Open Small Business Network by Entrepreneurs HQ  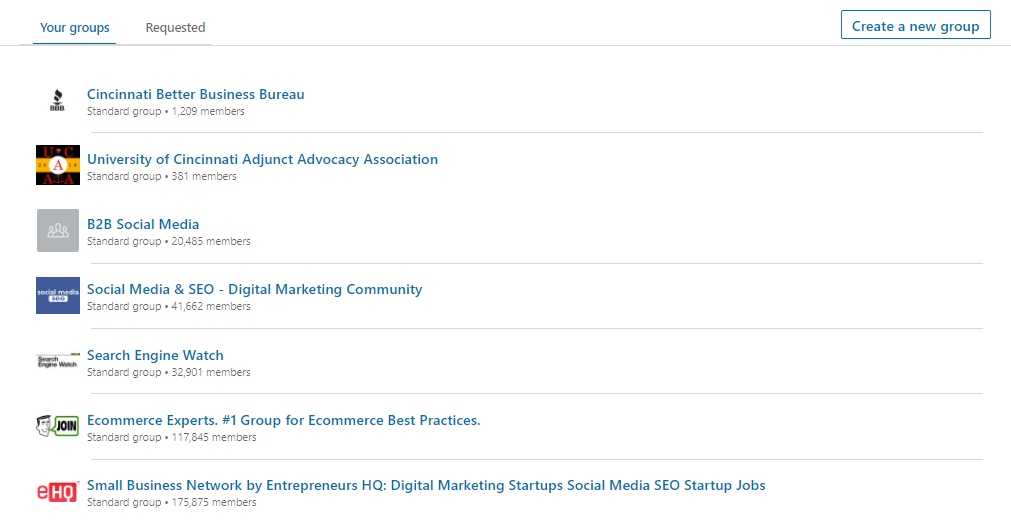(x=426, y=486)
